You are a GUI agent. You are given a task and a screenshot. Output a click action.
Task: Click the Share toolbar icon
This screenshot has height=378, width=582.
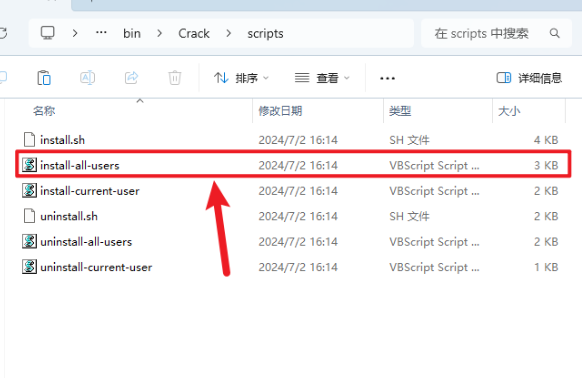131,78
